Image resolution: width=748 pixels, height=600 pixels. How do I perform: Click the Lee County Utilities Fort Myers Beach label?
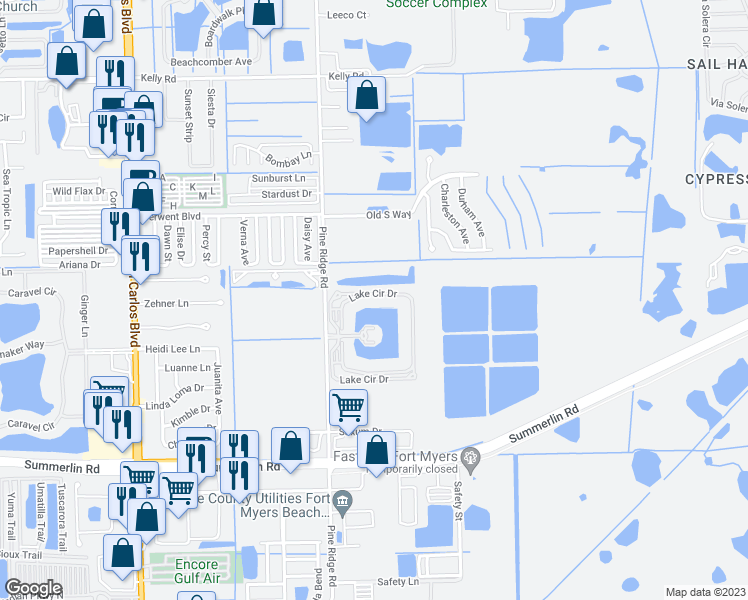(261, 506)
